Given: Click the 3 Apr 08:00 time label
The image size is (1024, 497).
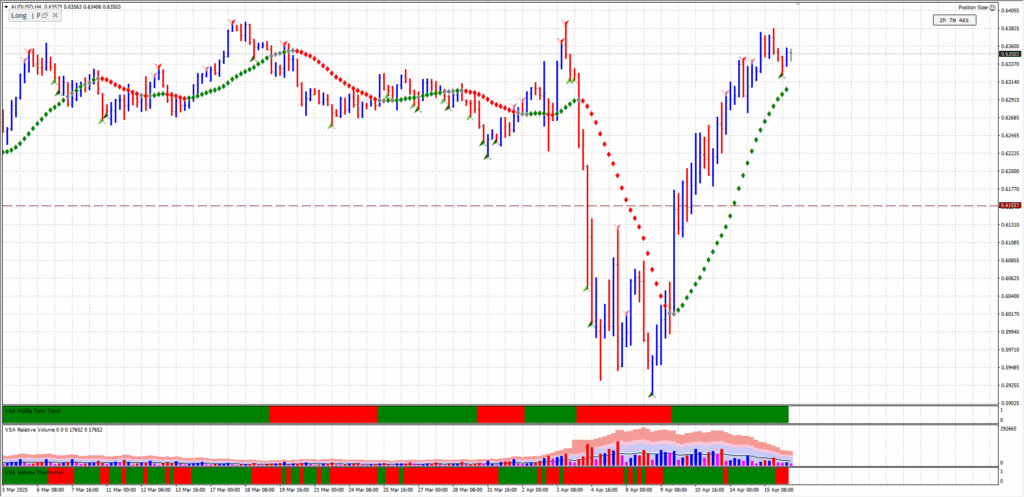Looking at the screenshot, I should [x=569, y=489].
